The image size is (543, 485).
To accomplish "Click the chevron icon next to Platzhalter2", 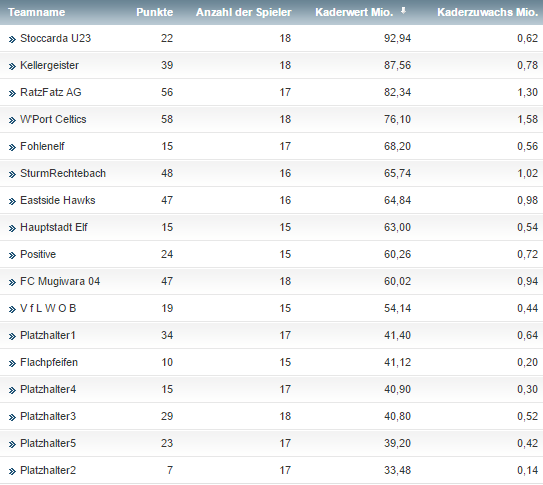I will (x=12, y=471).
